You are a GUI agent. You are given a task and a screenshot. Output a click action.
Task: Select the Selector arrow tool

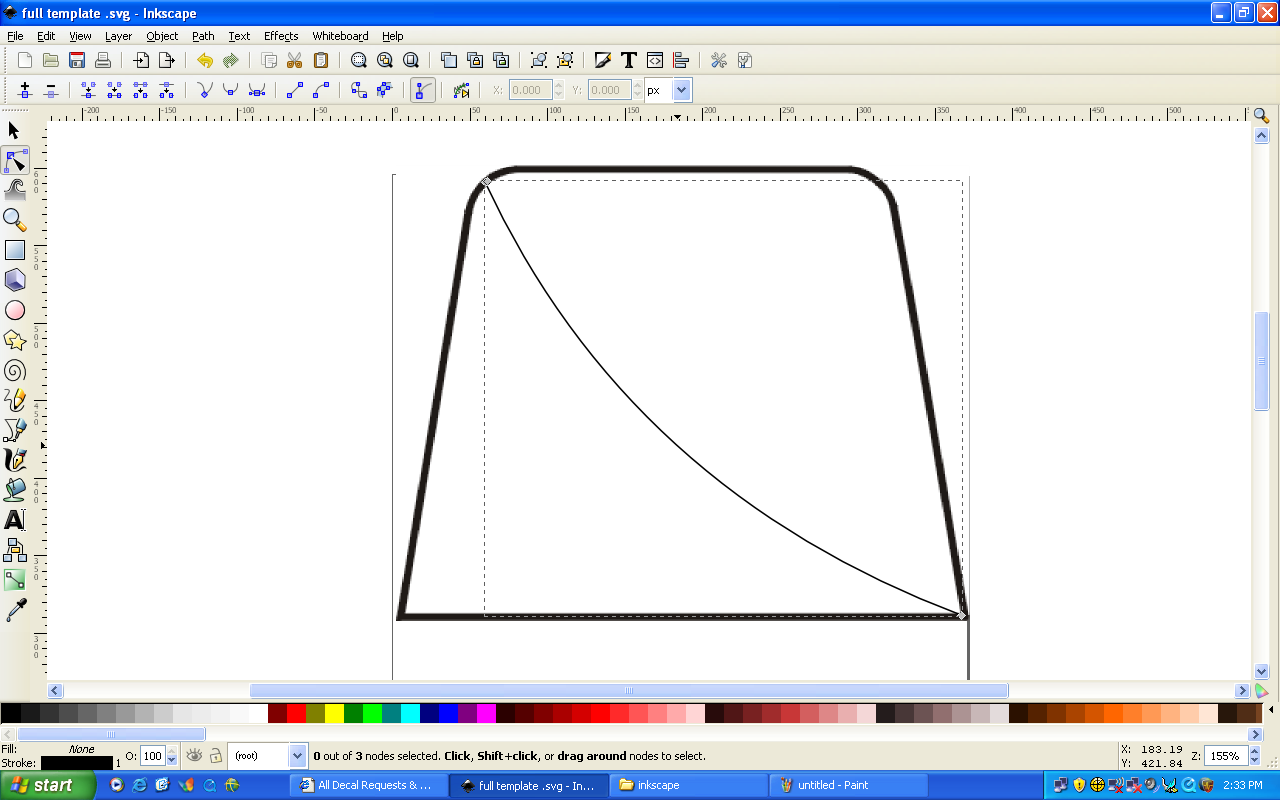point(15,131)
